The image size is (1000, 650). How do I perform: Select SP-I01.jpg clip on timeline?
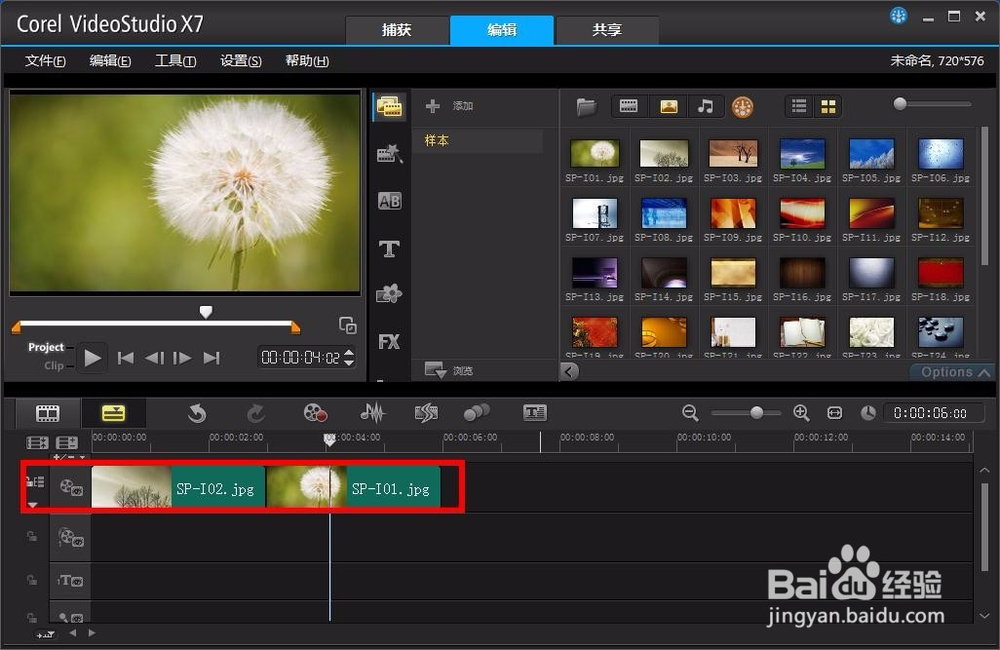coord(353,487)
